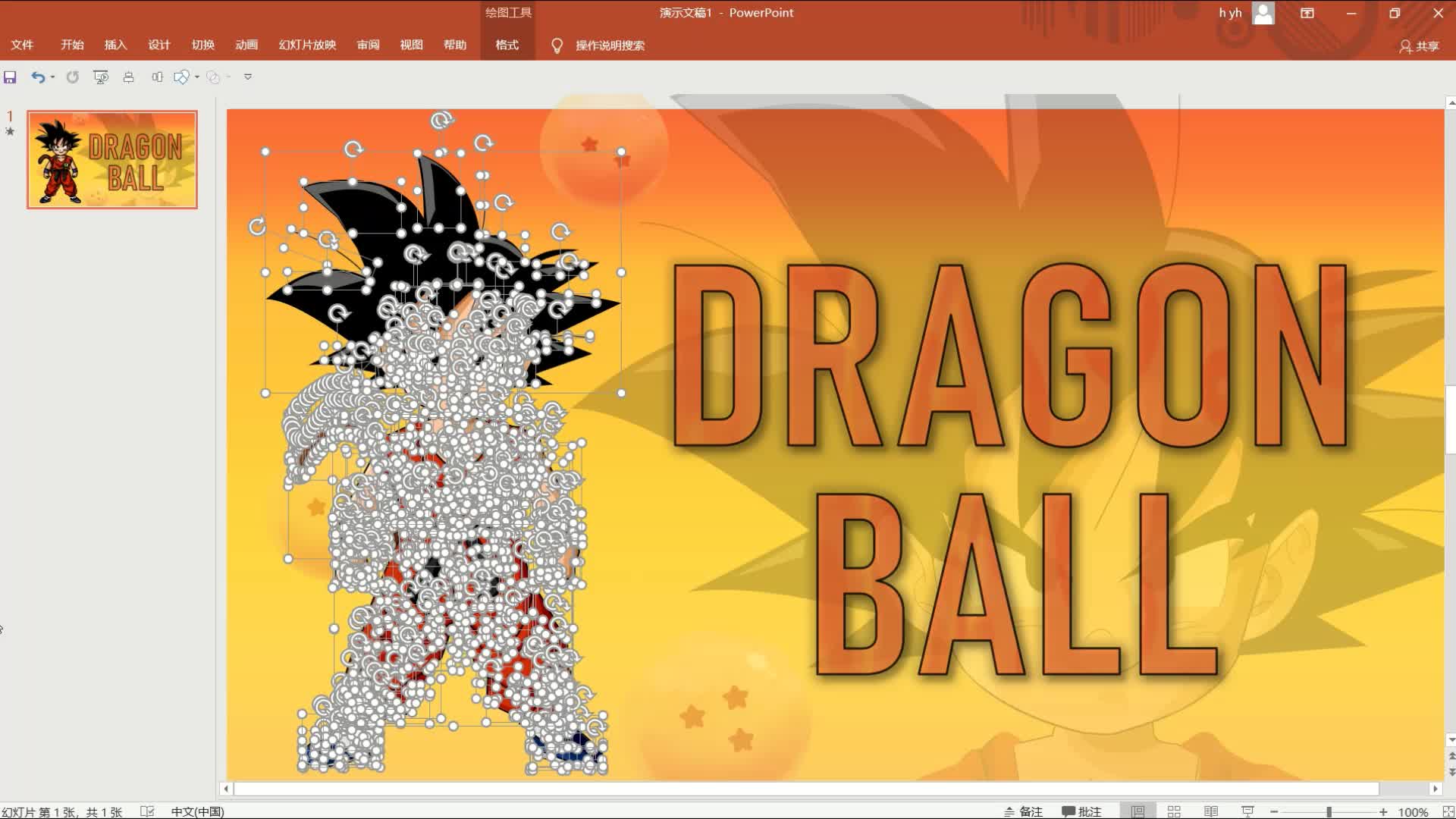Click align center vertically icon in quick access toolbar

tap(128, 77)
